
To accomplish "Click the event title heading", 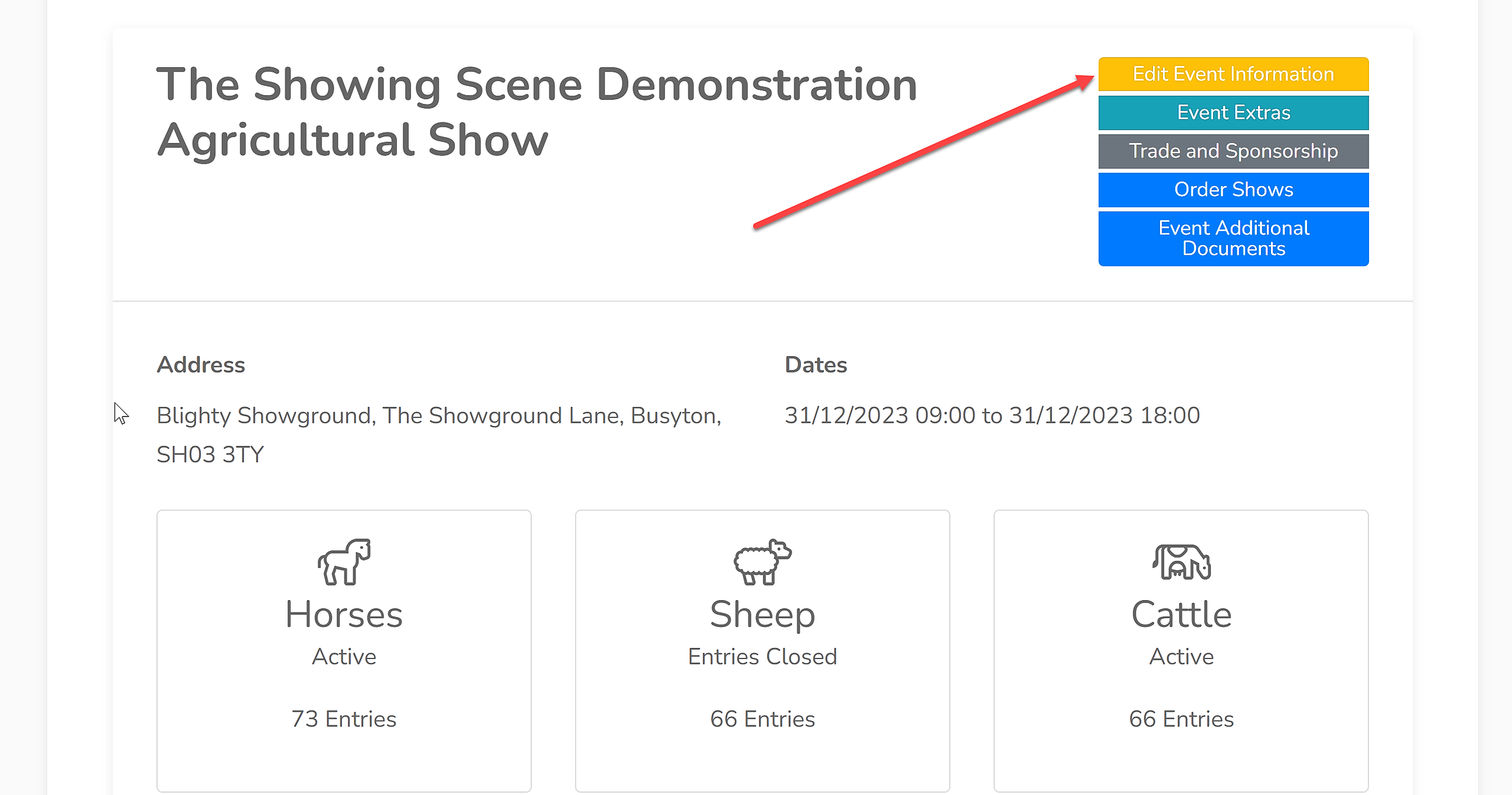I will click(x=537, y=112).
